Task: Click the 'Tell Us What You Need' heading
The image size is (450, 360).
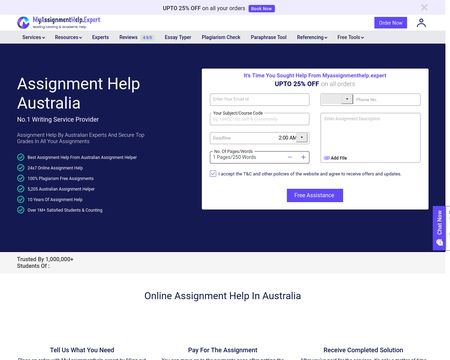Action: [82, 350]
